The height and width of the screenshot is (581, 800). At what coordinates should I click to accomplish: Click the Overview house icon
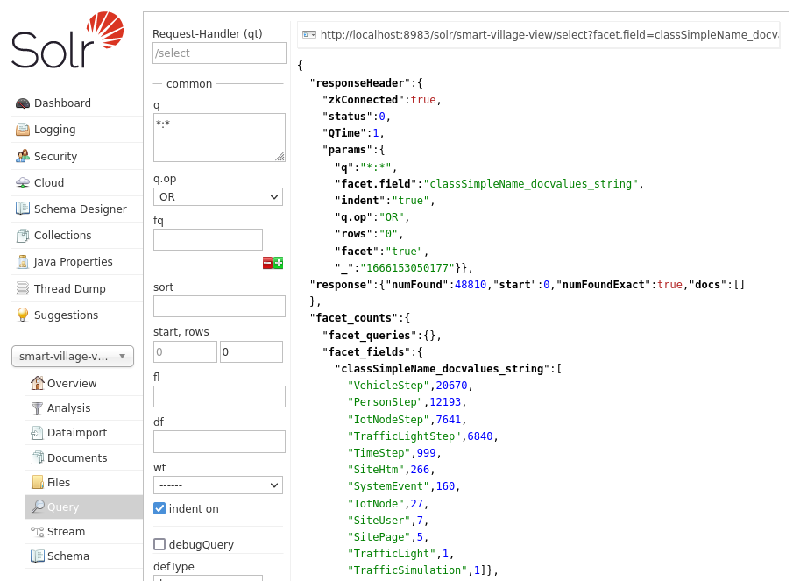37,383
